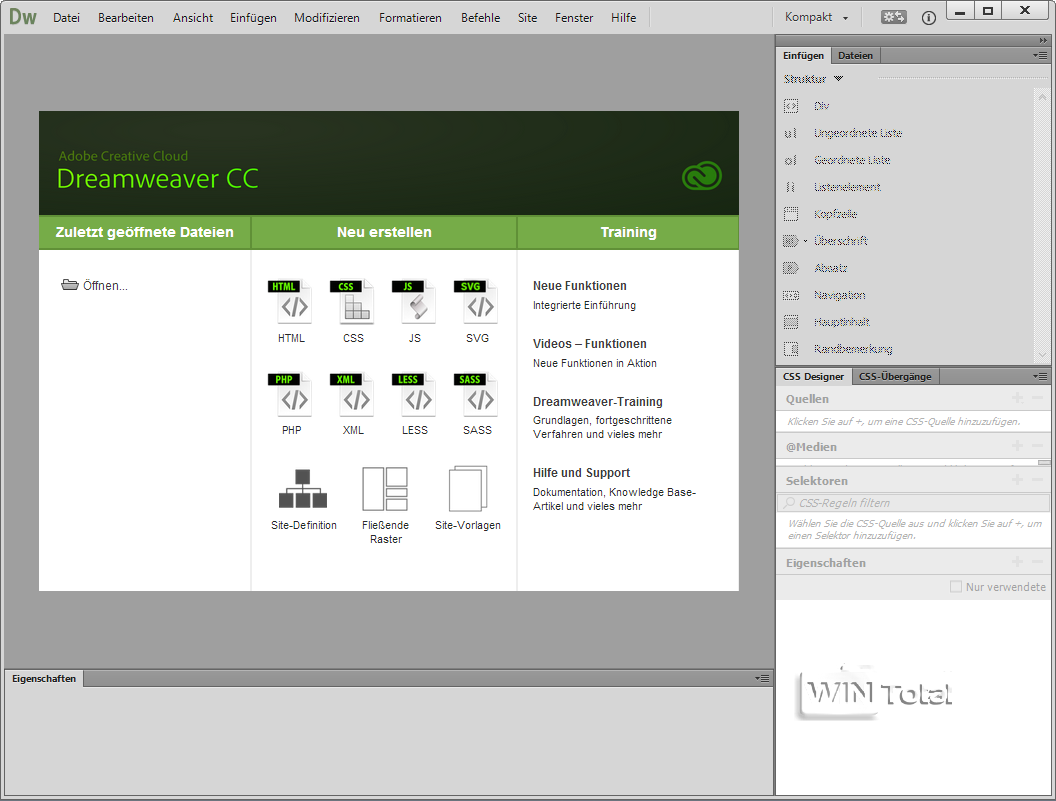Open the Überschrift heading level arrow

805,241
